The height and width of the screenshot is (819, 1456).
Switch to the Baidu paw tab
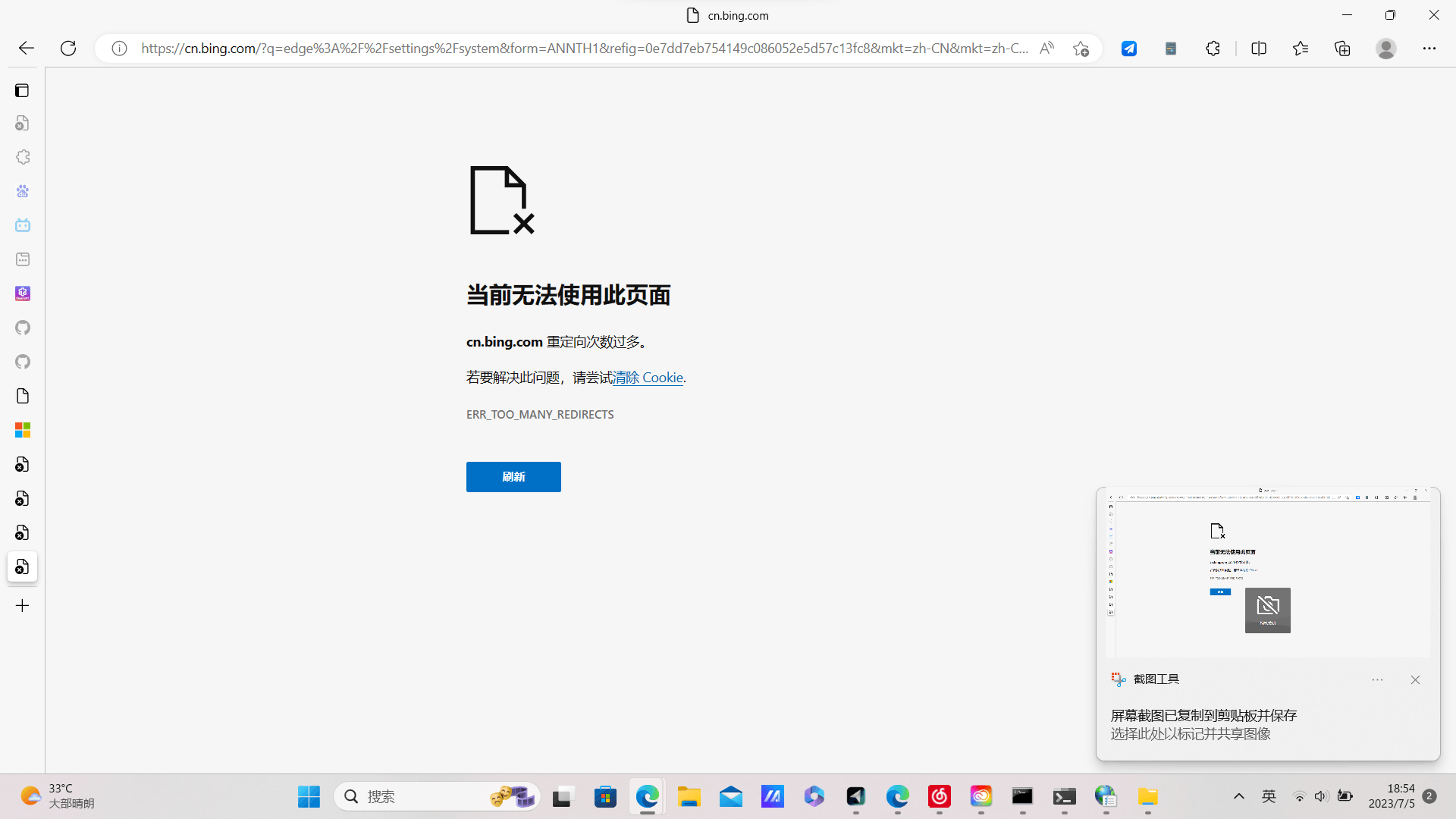click(x=22, y=191)
